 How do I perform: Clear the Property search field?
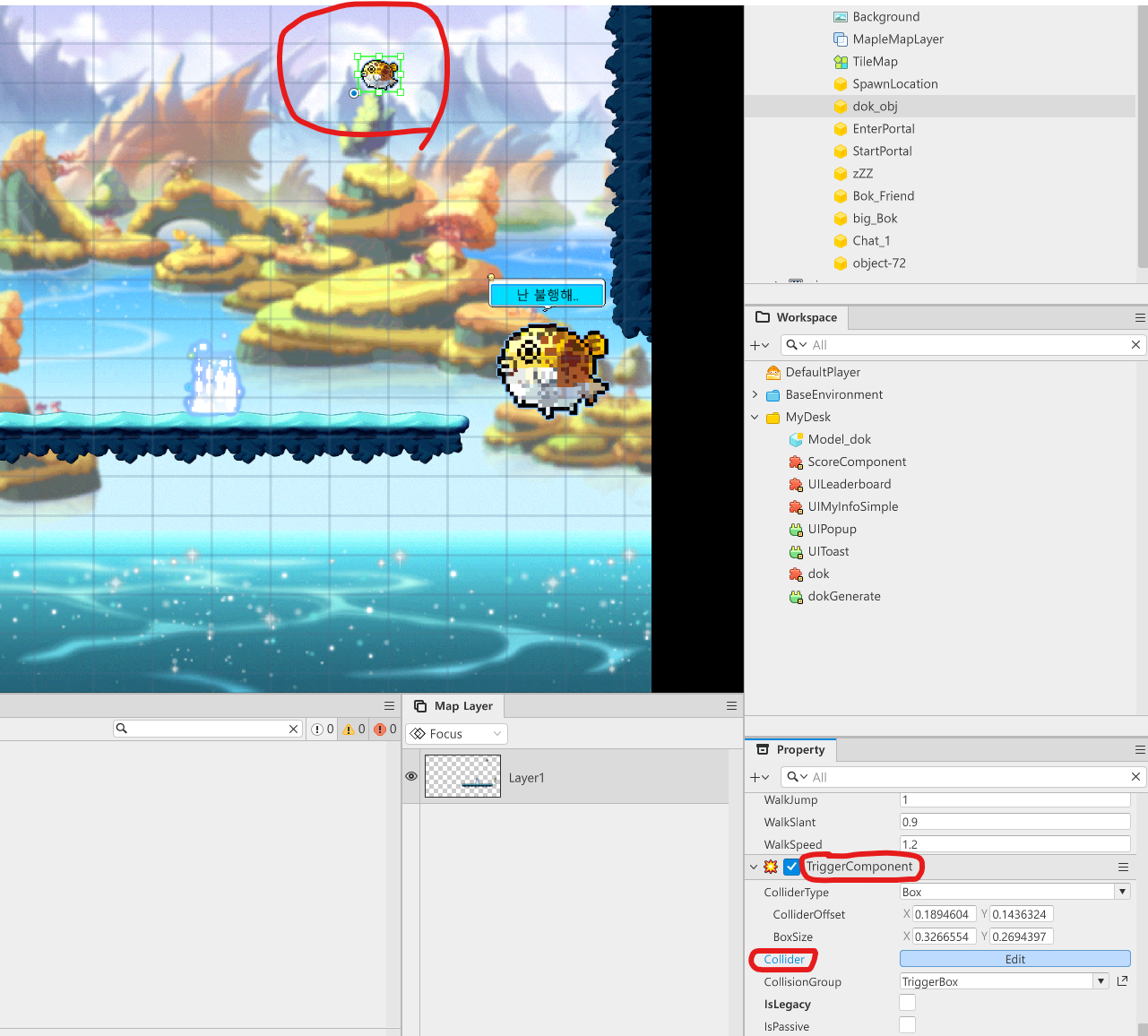click(1135, 777)
